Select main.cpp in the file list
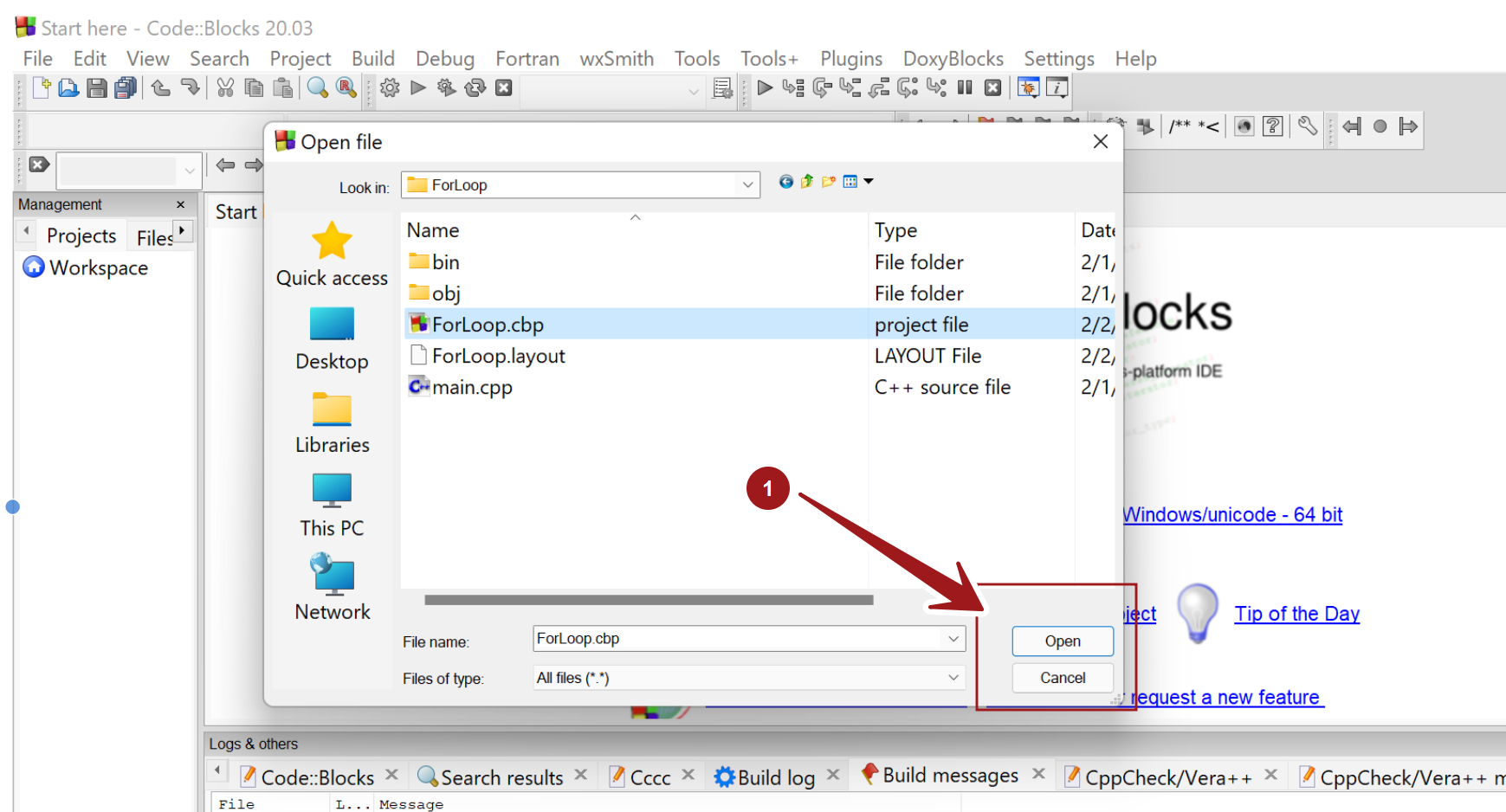Screen dimensions: 1506x812 click(x=472, y=387)
